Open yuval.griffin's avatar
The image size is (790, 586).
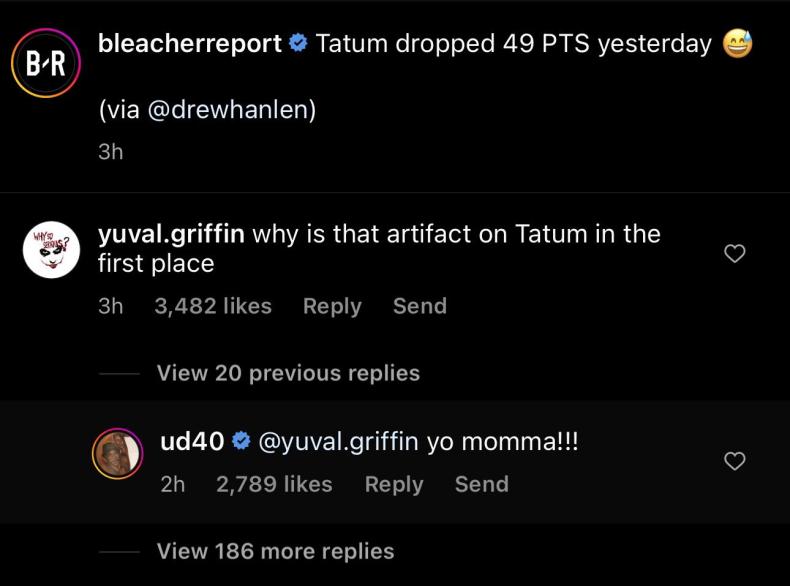click(x=50, y=251)
